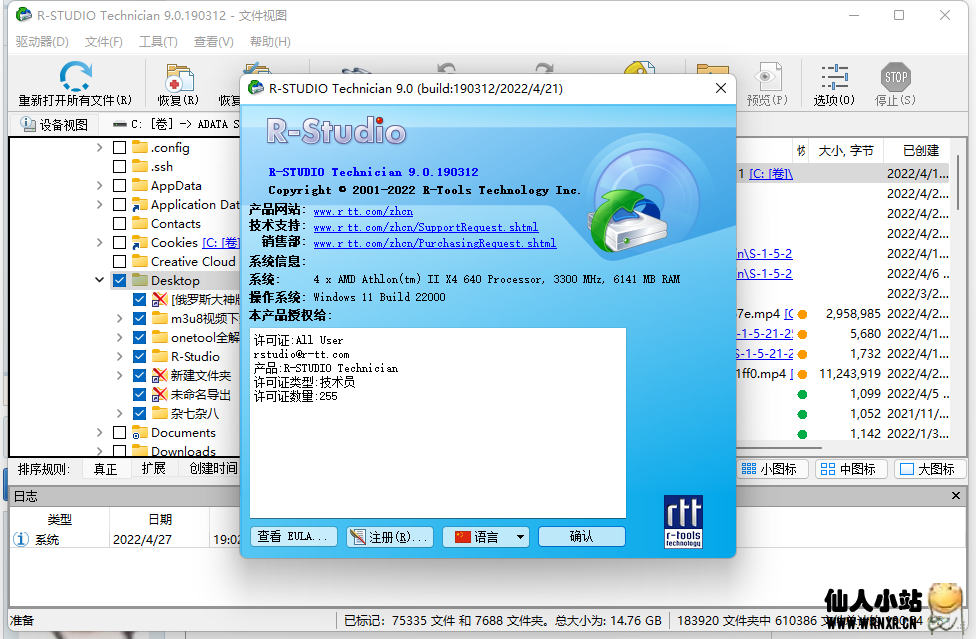This screenshot has width=976, height=639.
Task: Open the www.r-tt.com/zhcn product website link
Action: click(x=363, y=212)
